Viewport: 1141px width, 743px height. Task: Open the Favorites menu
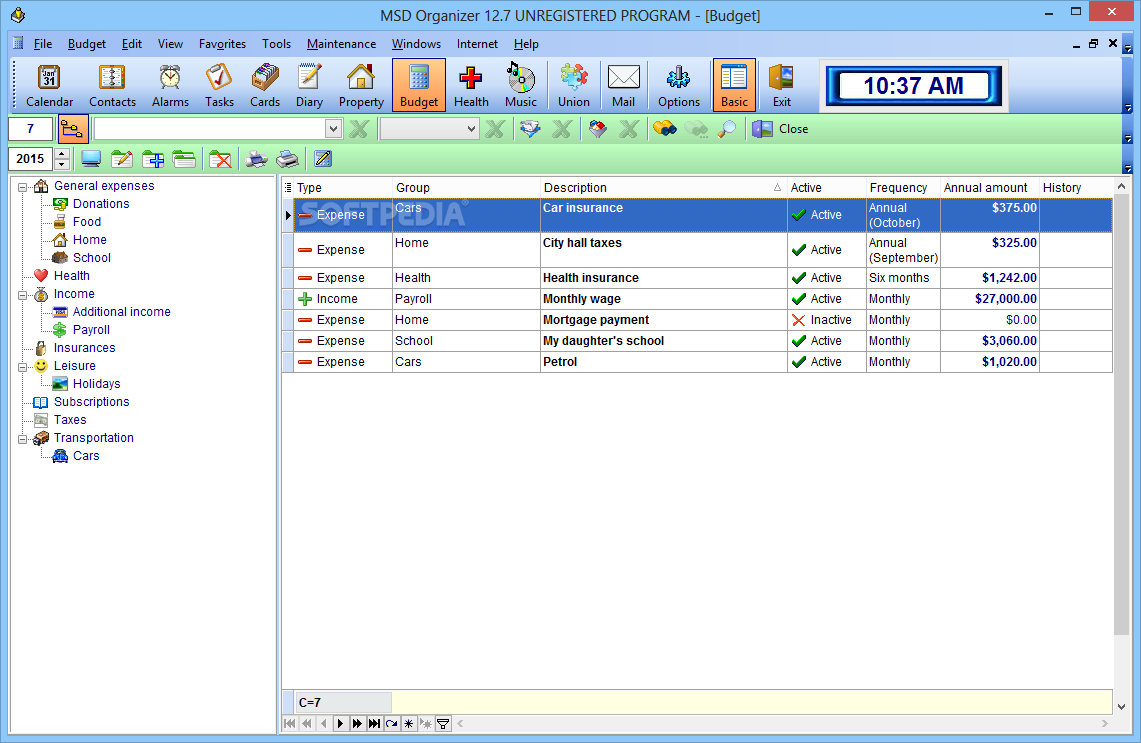click(222, 44)
